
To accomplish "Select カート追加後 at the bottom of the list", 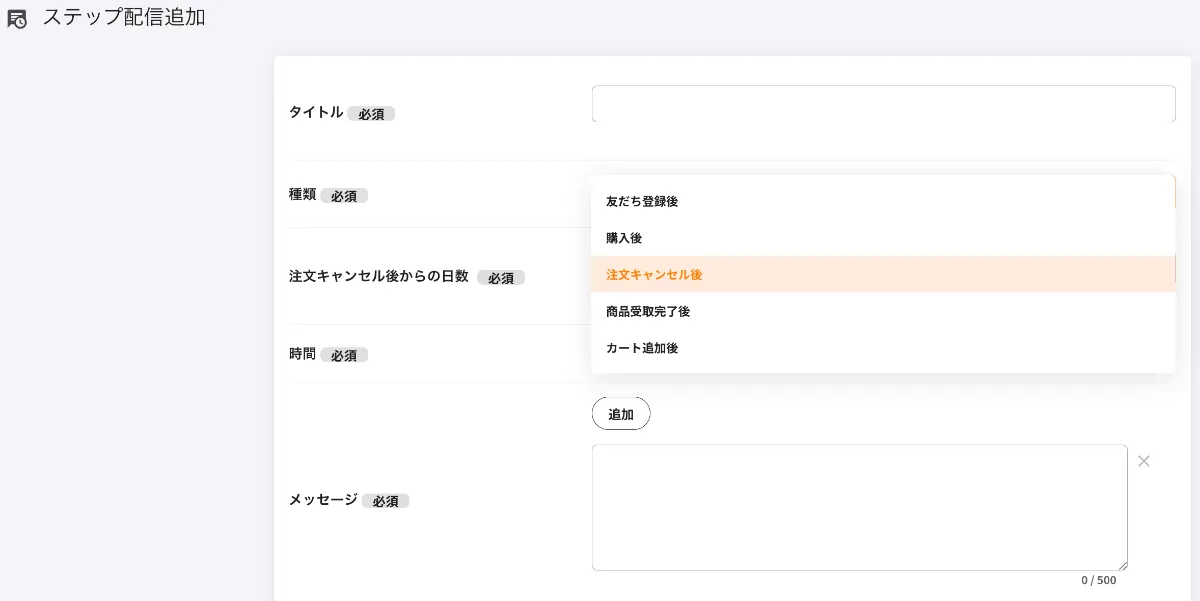I will (x=640, y=348).
